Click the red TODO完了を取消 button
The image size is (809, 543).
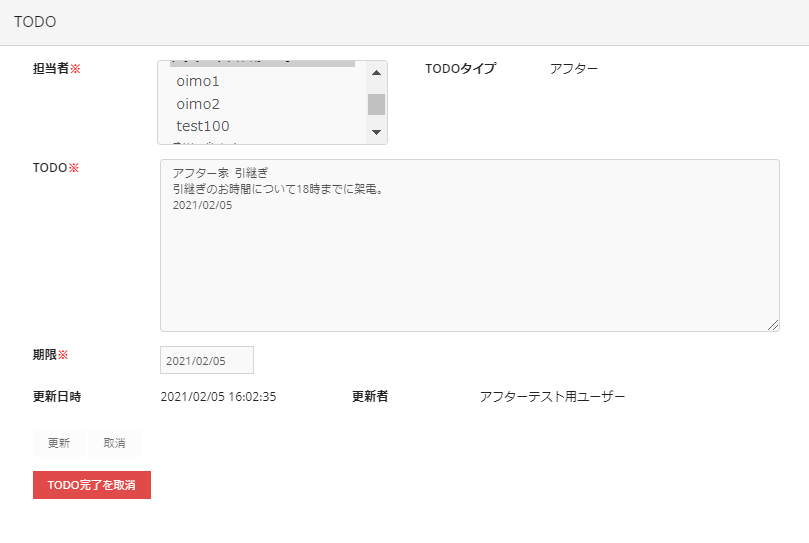pyautogui.click(x=92, y=485)
